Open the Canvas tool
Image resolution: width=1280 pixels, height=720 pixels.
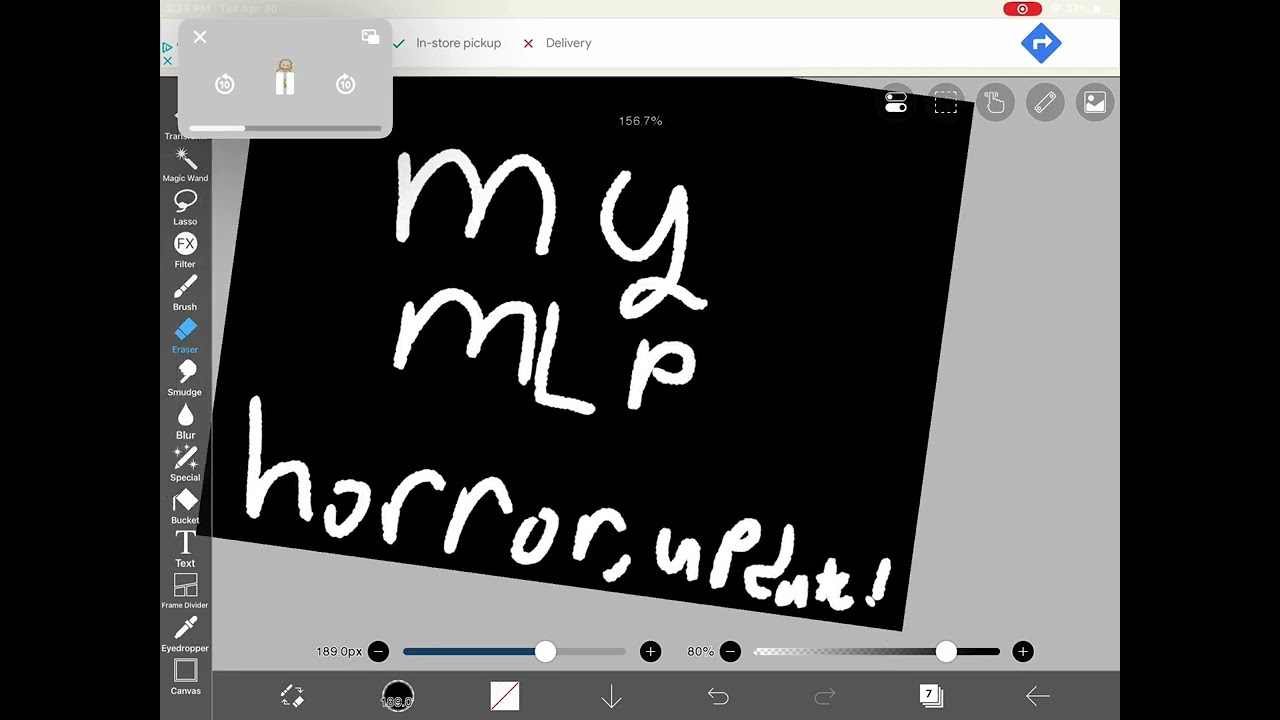point(185,677)
